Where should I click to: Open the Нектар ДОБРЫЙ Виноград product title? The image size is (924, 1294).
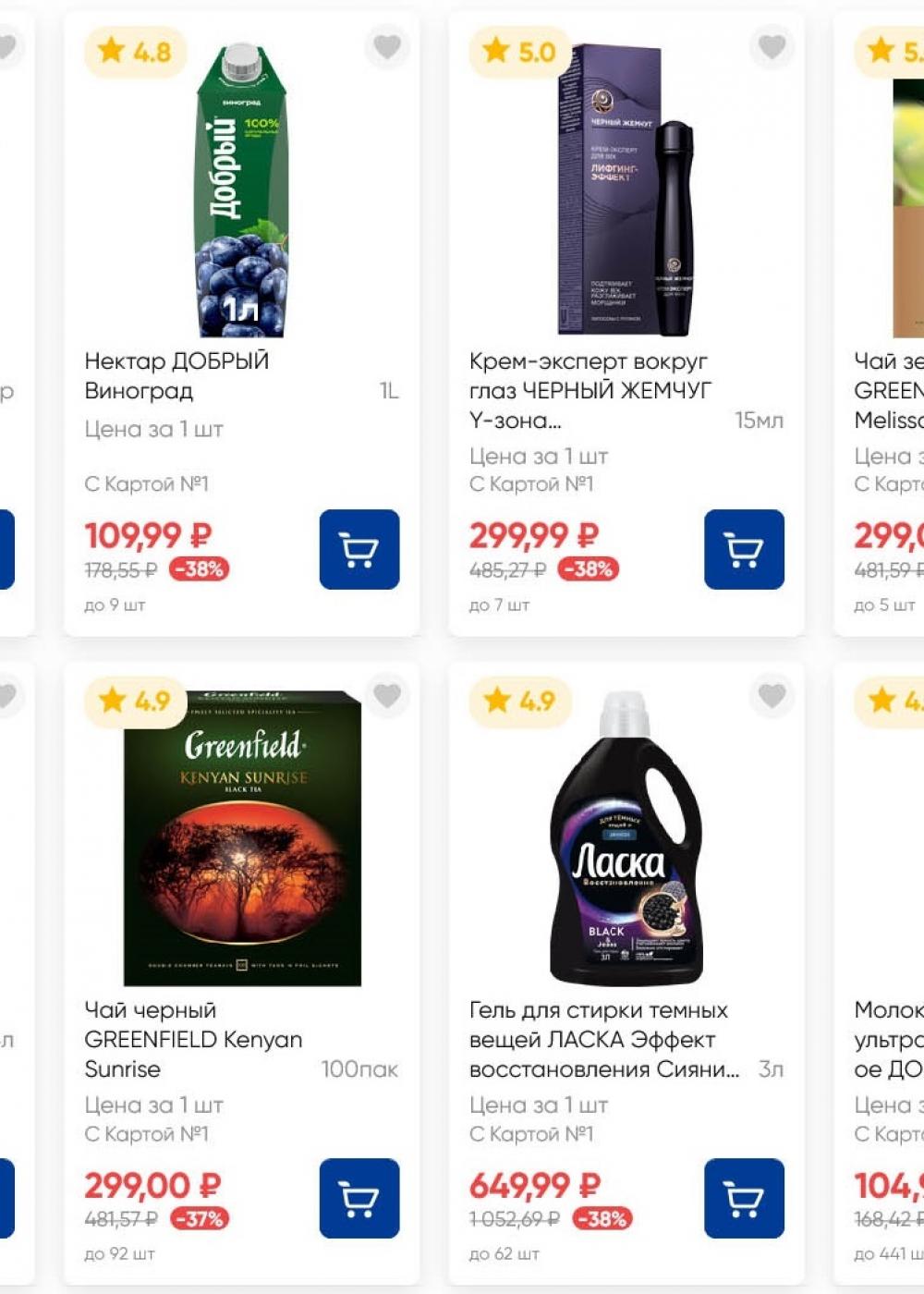176,375
